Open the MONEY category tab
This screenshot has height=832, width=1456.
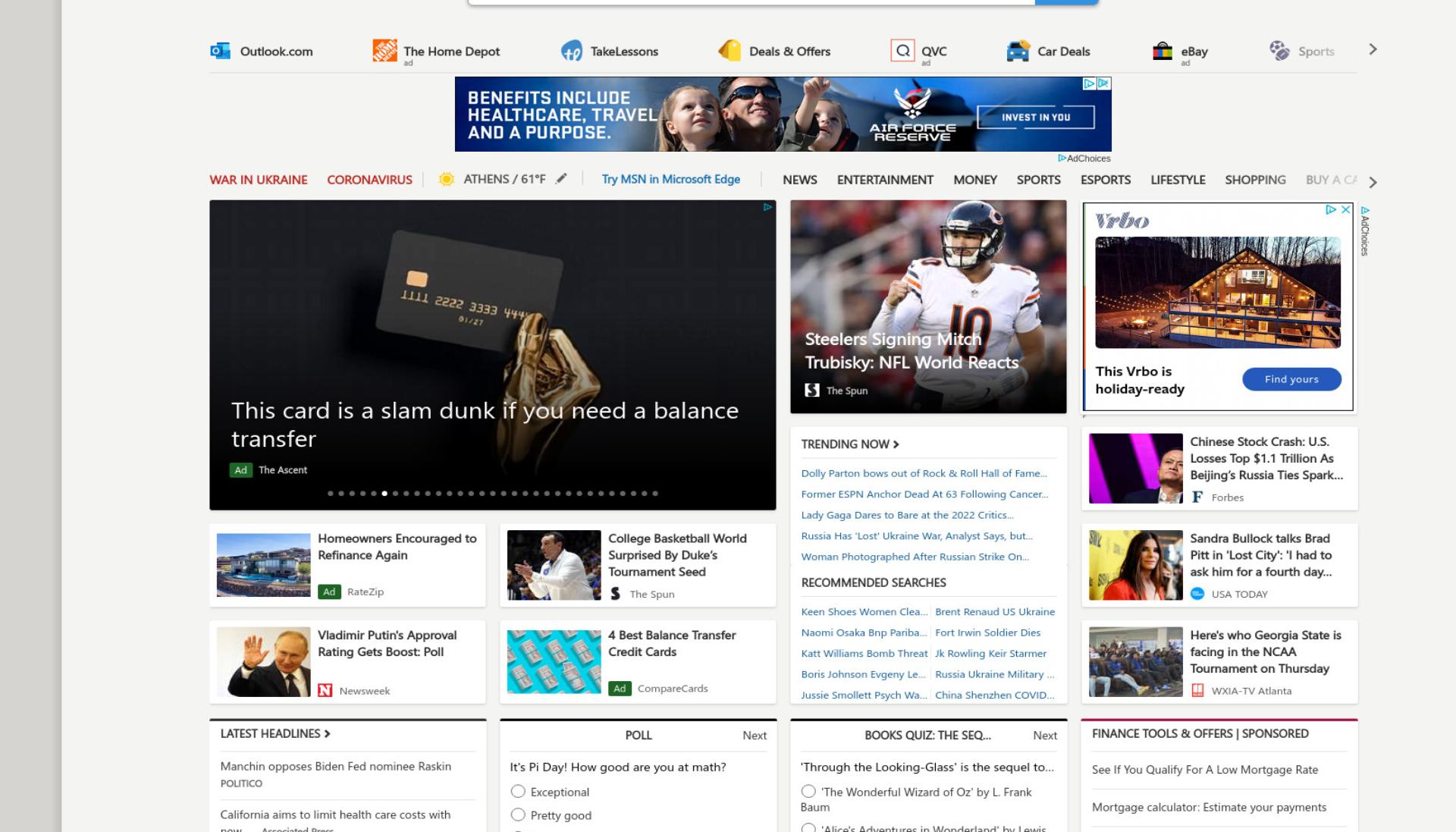975,180
